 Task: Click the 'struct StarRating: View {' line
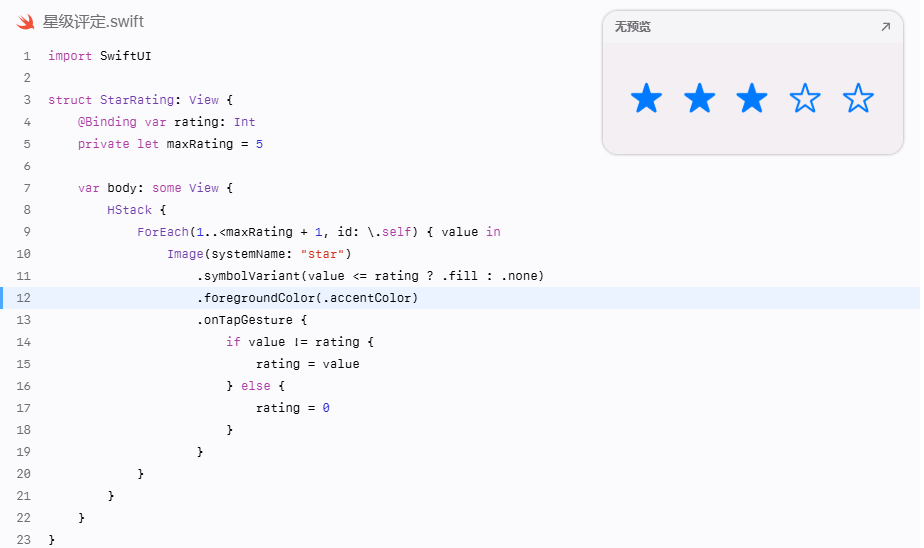click(x=140, y=100)
